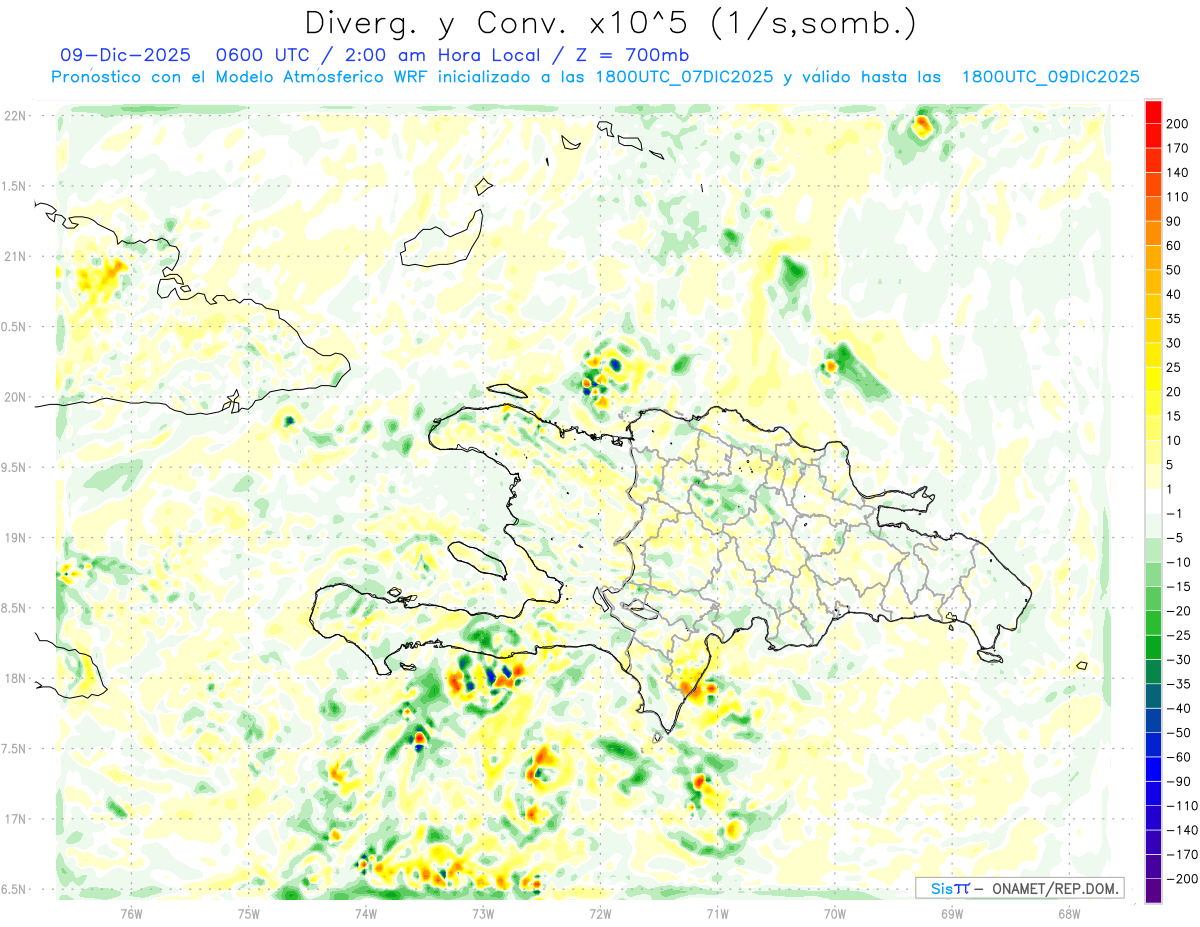This screenshot has height=927, width=1200.
Task: Click the '-1' value on the color scale
Action: coord(1175,513)
